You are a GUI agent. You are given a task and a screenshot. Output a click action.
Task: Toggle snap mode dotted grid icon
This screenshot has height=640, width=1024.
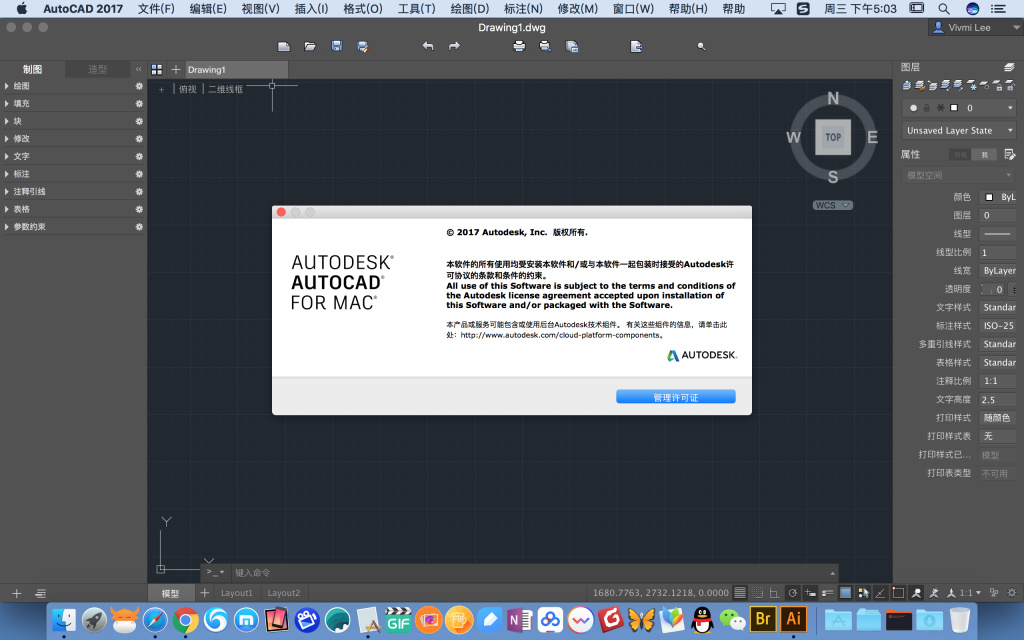point(758,593)
